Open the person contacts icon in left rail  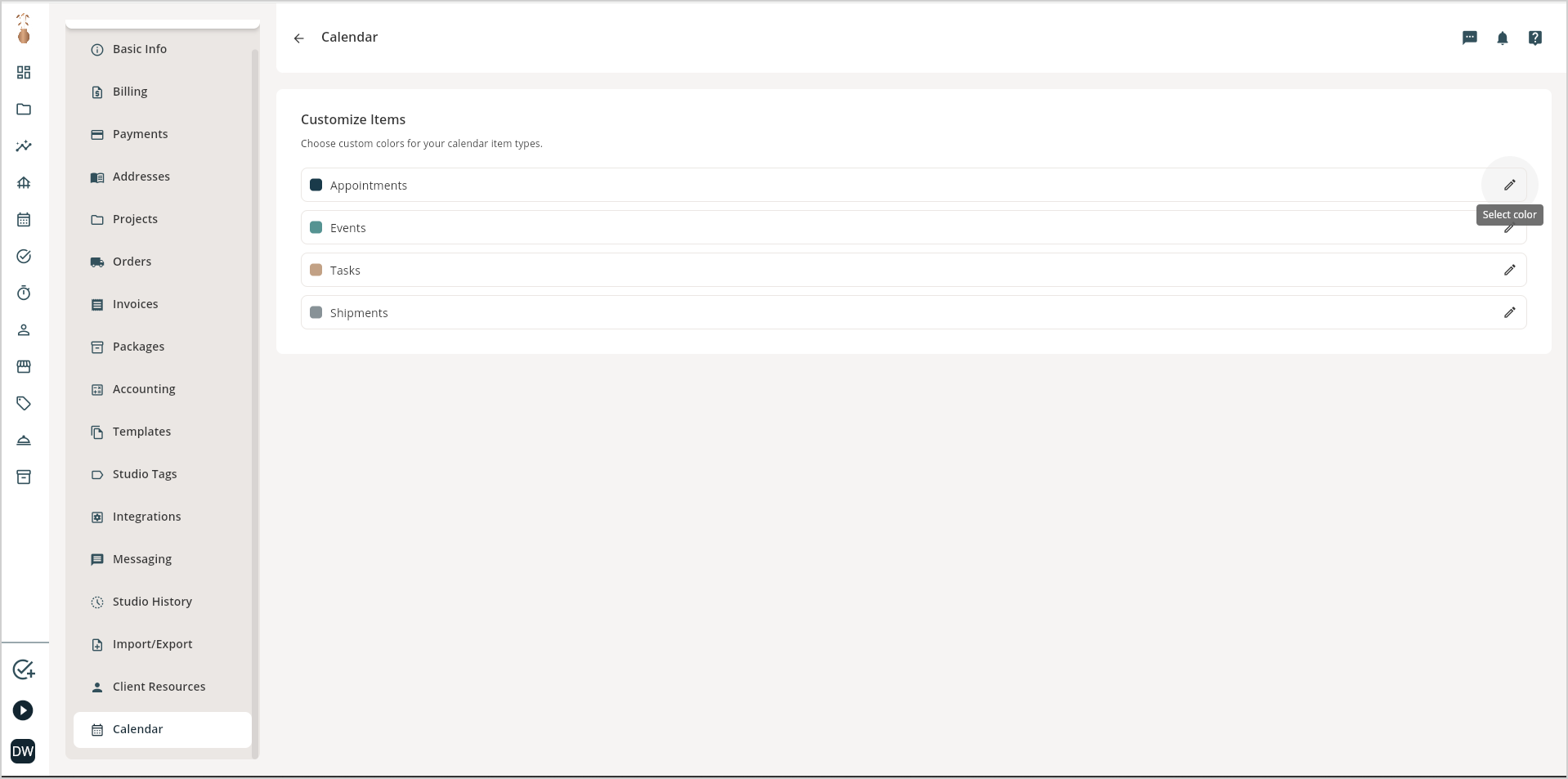24,330
